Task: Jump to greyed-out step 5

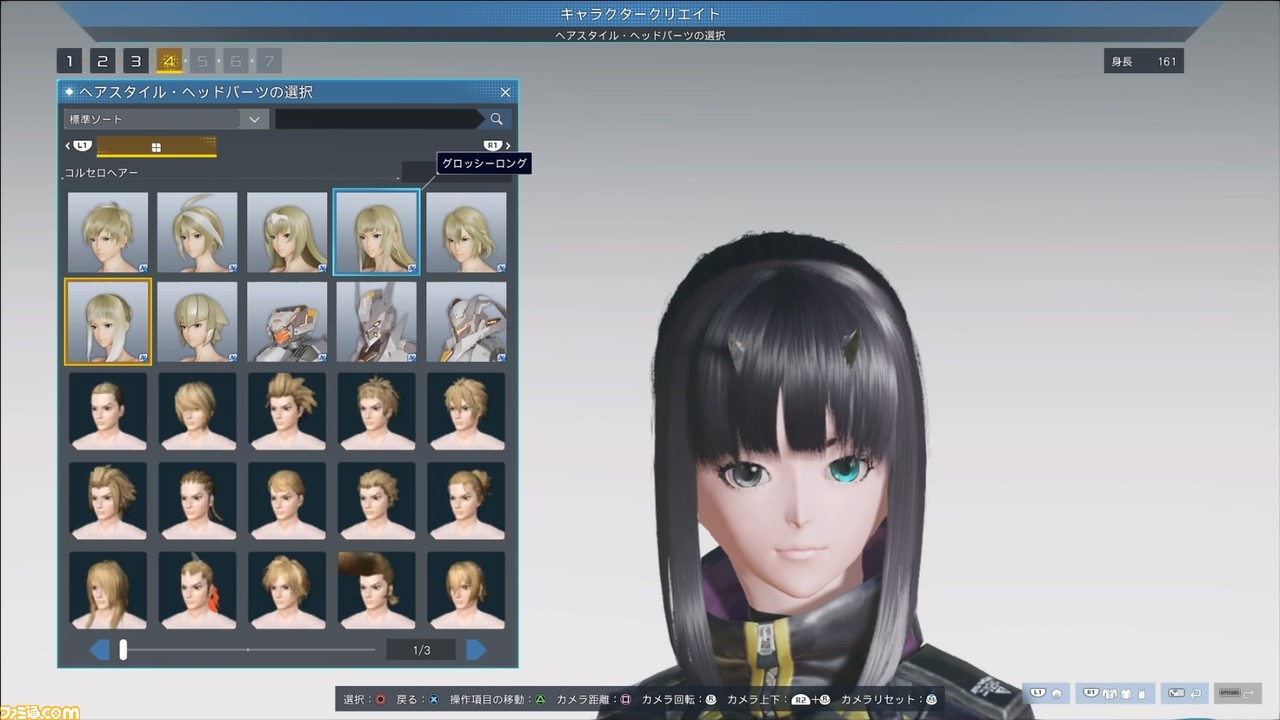Action: [202, 61]
